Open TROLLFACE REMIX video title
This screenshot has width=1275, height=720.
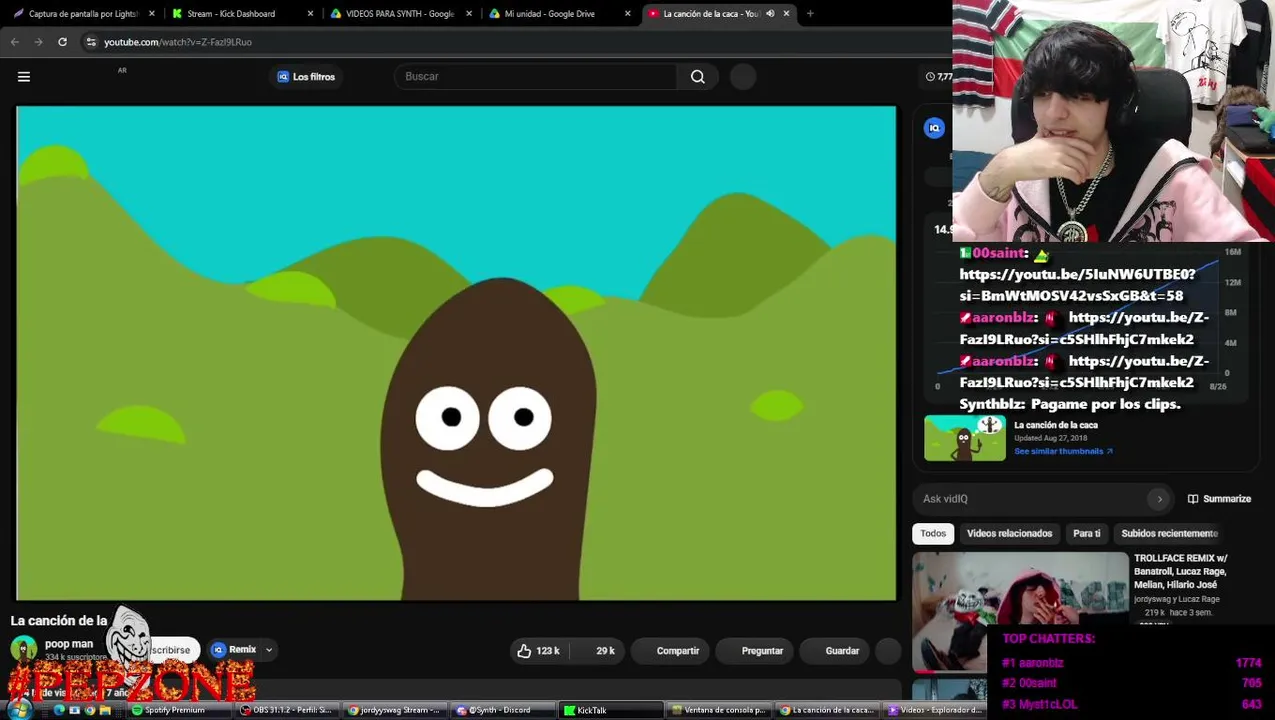(1180, 571)
